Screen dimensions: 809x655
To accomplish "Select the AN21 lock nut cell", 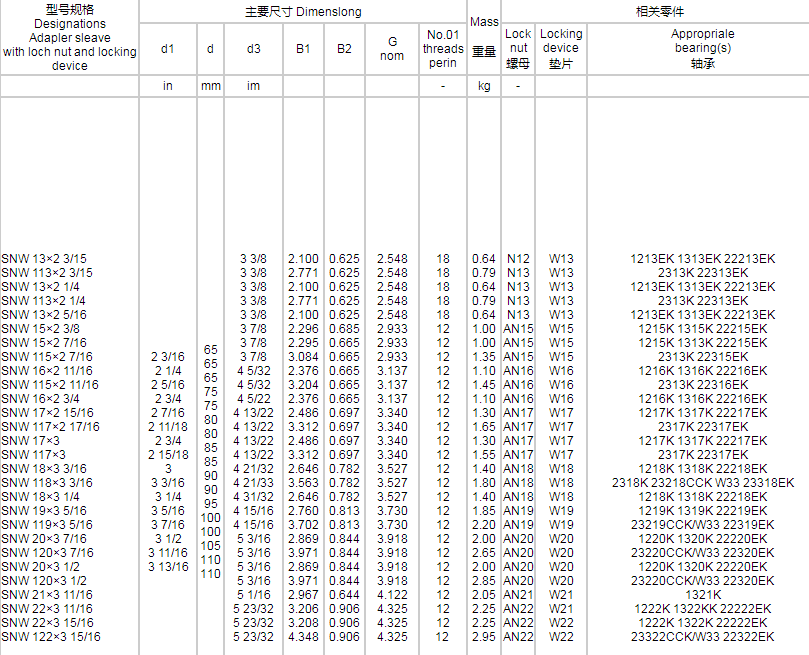I will [518, 595].
